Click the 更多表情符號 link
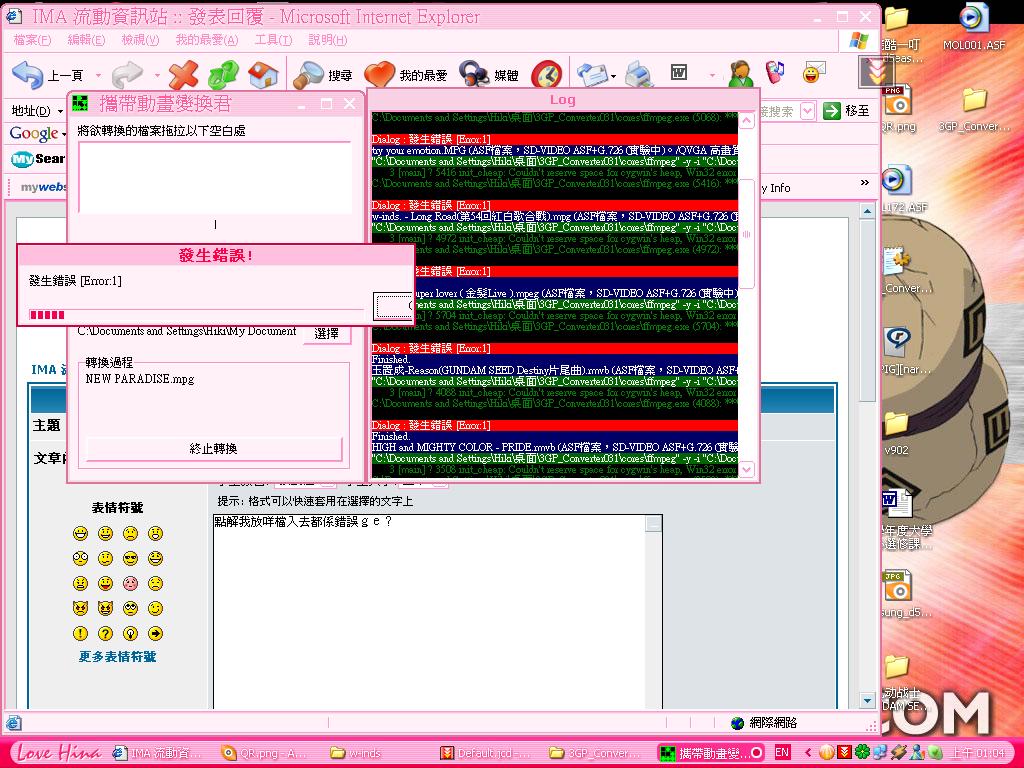 (118, 657)
